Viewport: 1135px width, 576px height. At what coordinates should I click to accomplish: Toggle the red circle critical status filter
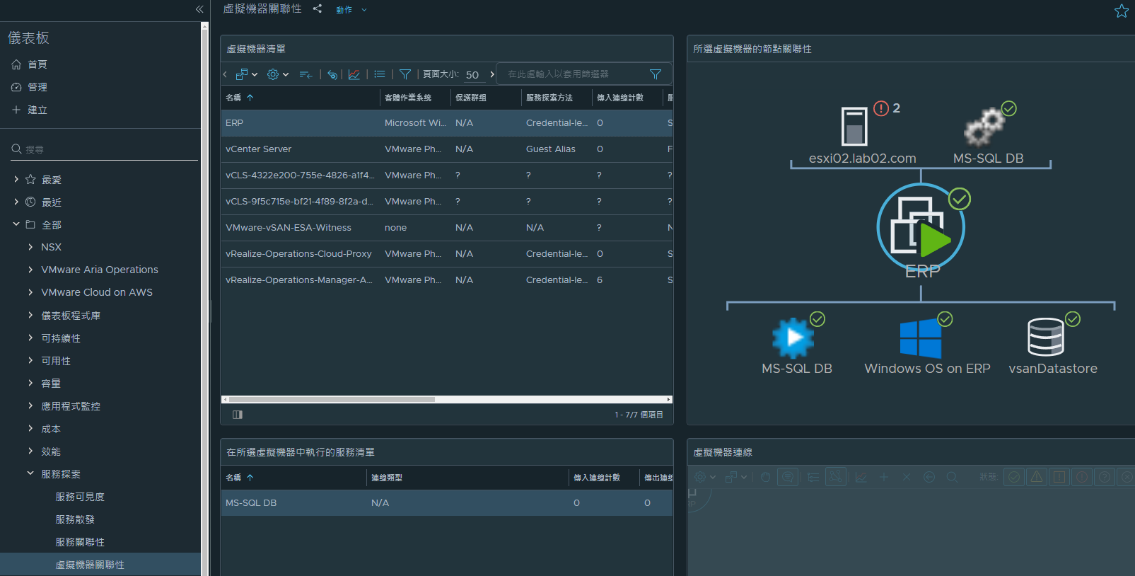click(x=1081, y=477)
